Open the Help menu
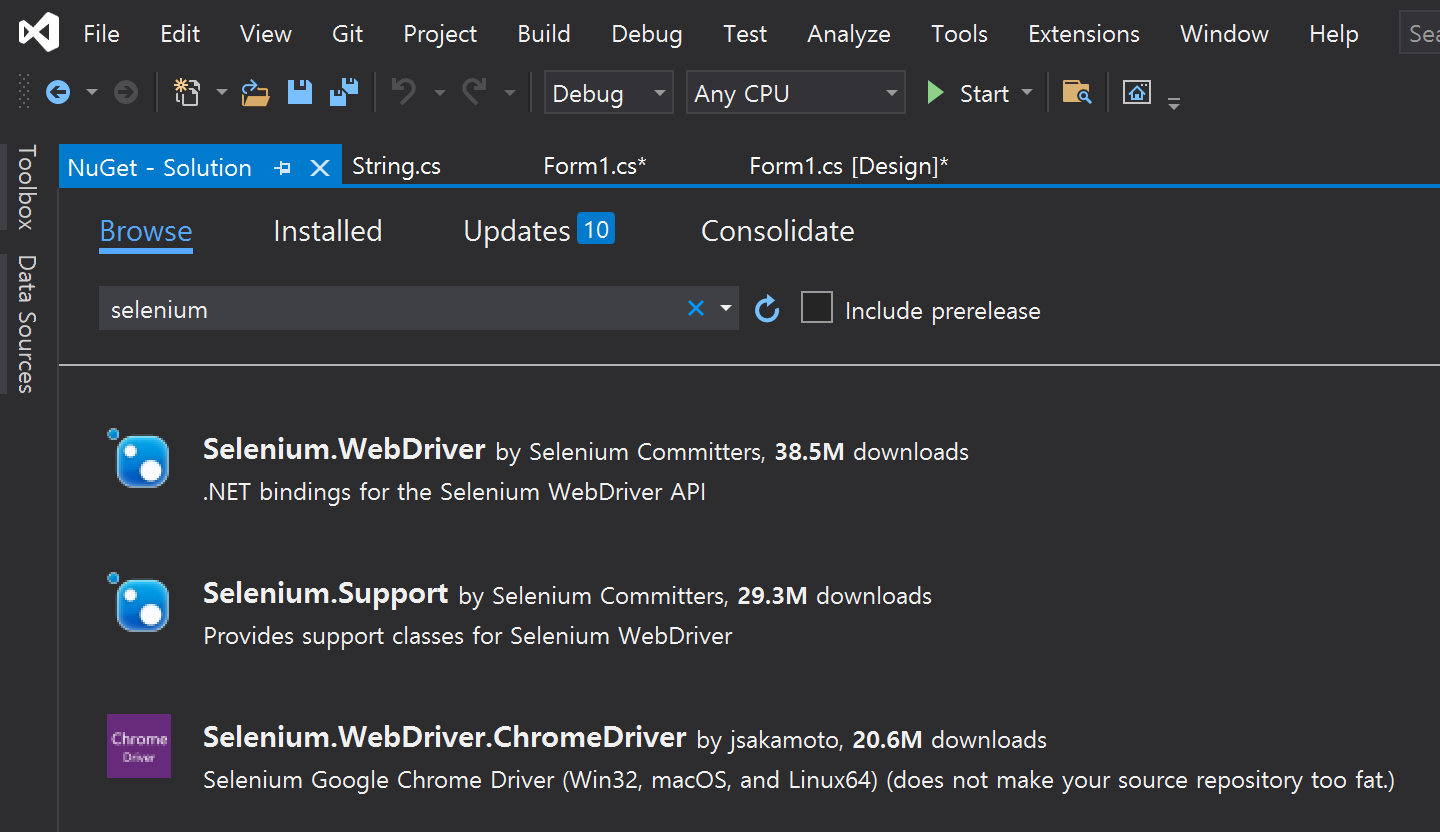Screen dimensions: 1440x832 (x=1334, y=34)
